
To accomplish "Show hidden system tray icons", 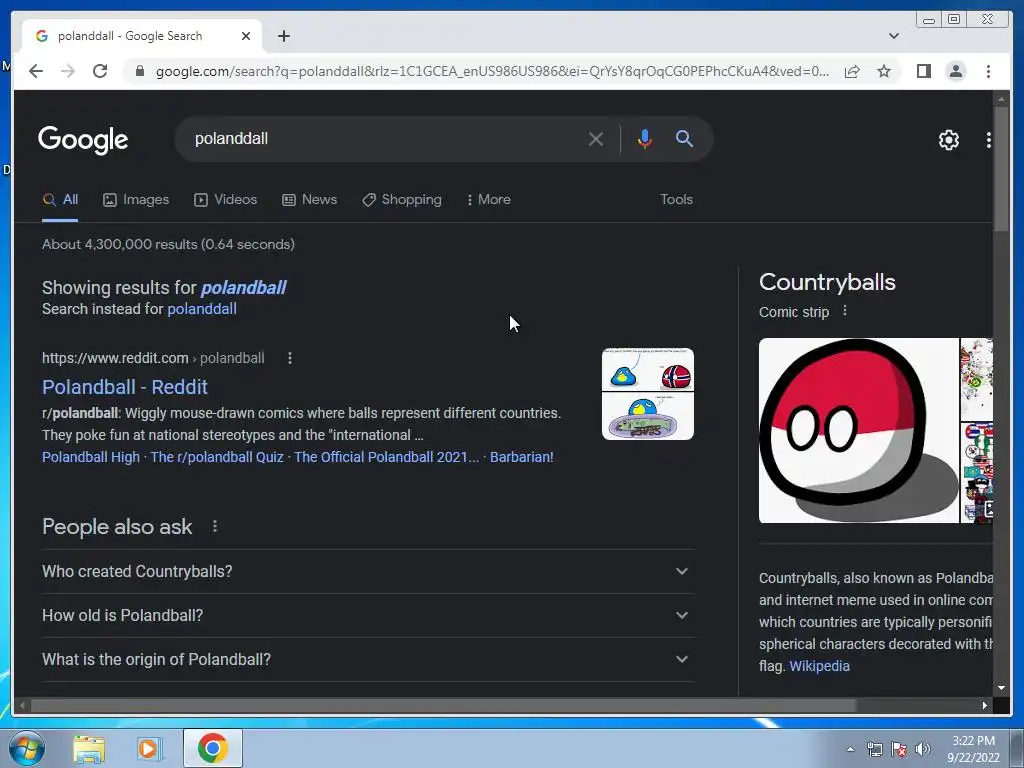I will (850, 750).
